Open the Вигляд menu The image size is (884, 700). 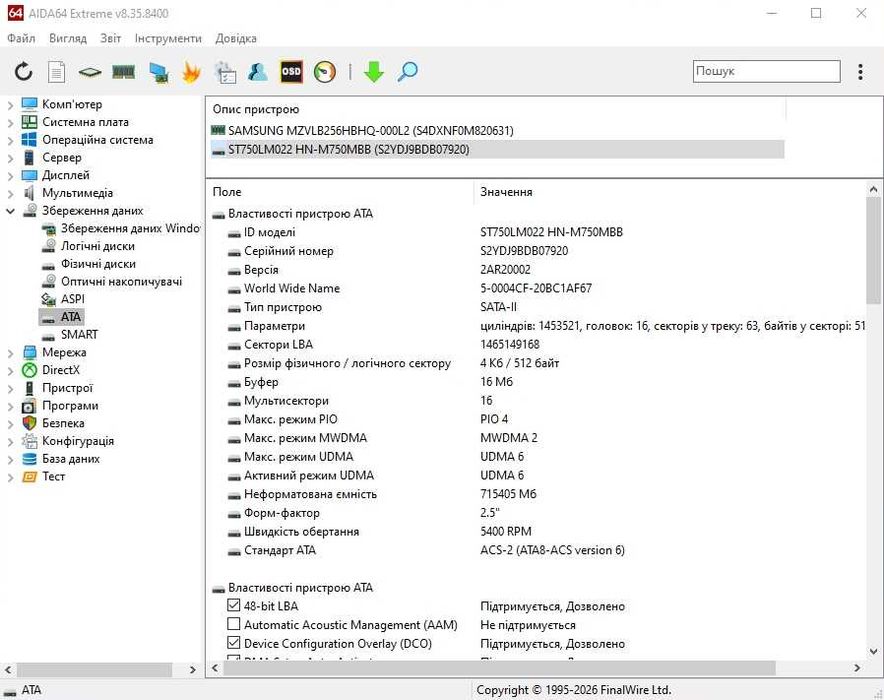pyautogui.click(x=68, y=38)
